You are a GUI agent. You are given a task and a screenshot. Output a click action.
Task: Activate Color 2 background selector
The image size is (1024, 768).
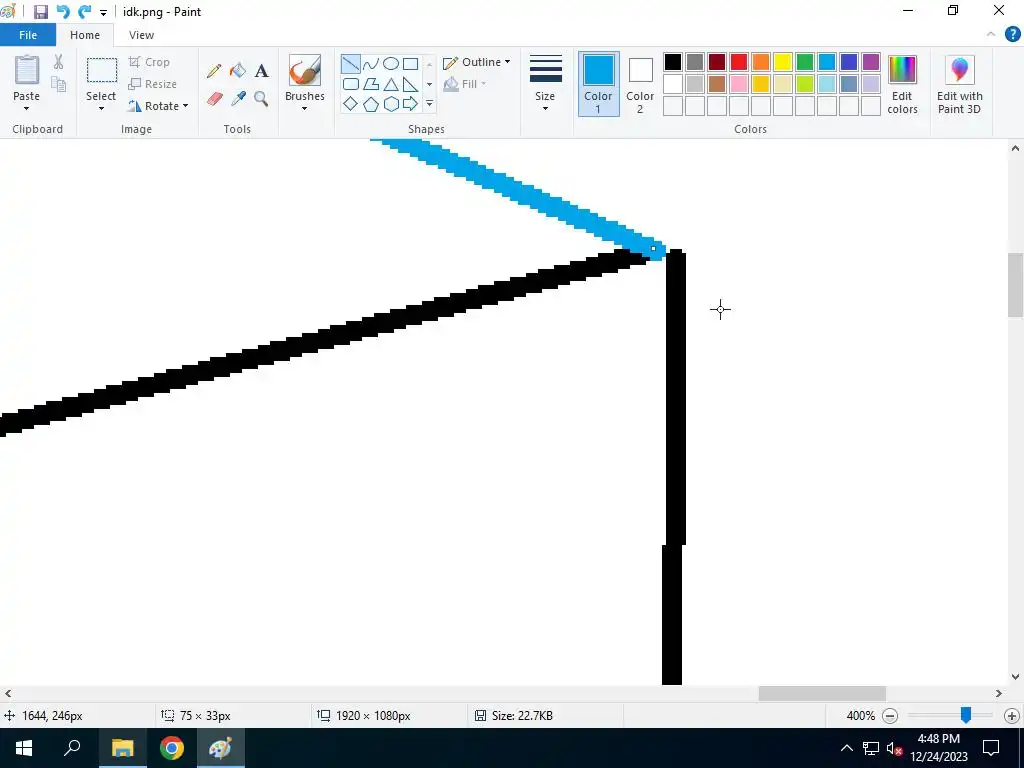click(x=640, y=84)
